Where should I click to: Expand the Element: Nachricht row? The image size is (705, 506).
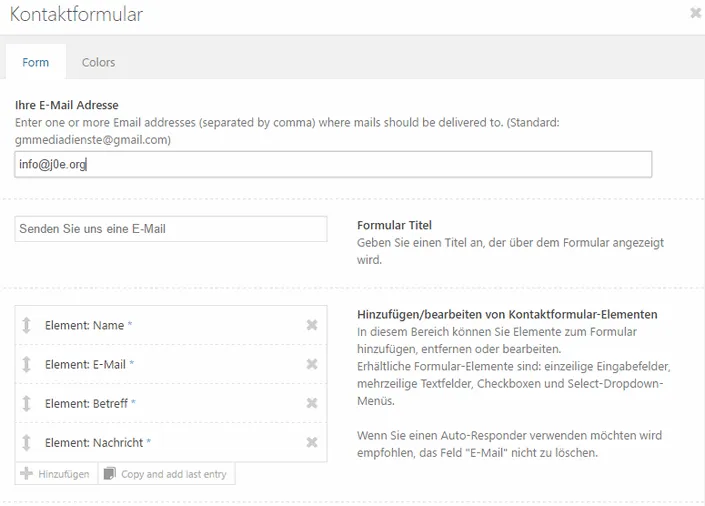171,443
